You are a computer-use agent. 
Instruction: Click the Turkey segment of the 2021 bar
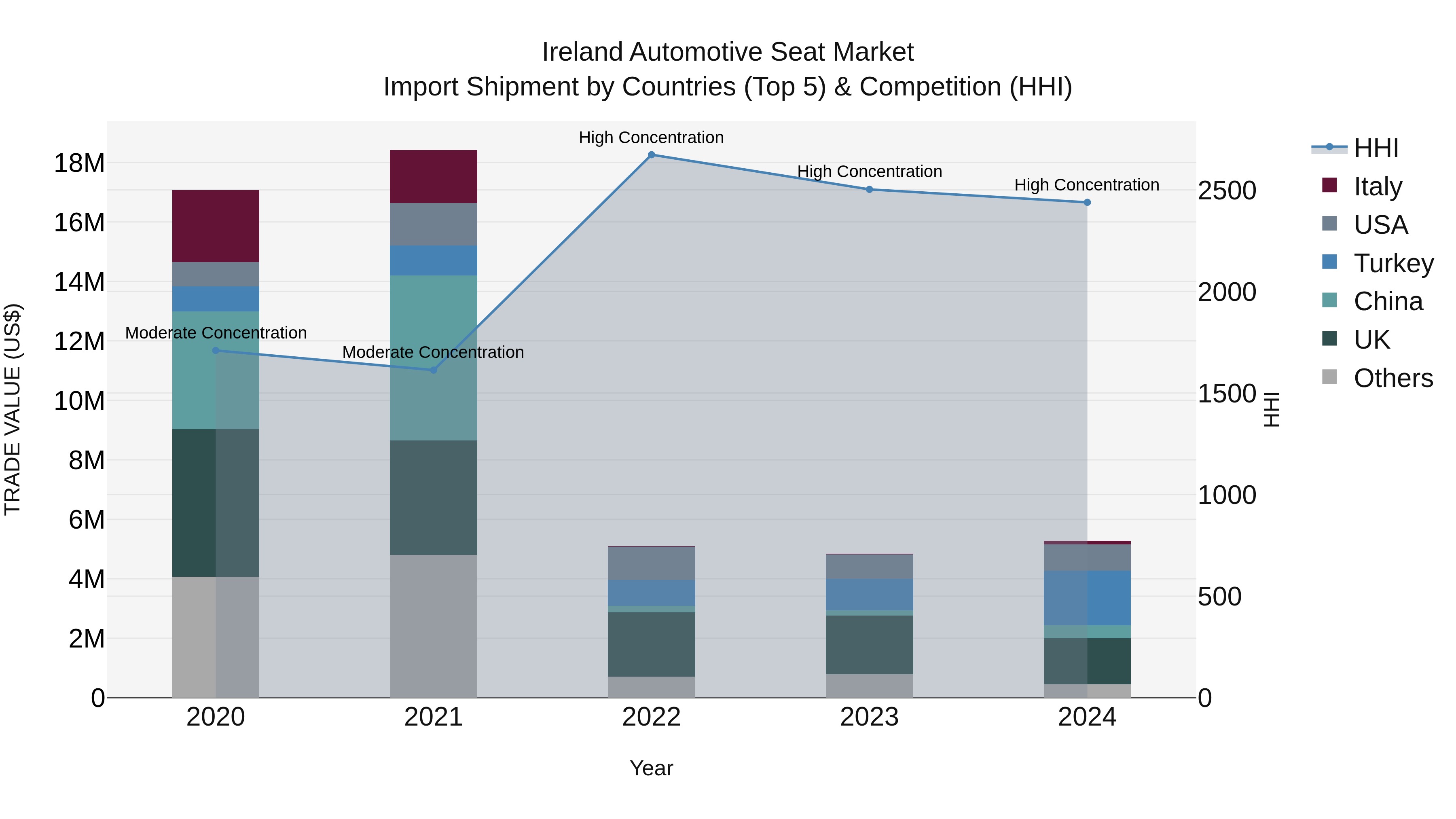(434, 261)
